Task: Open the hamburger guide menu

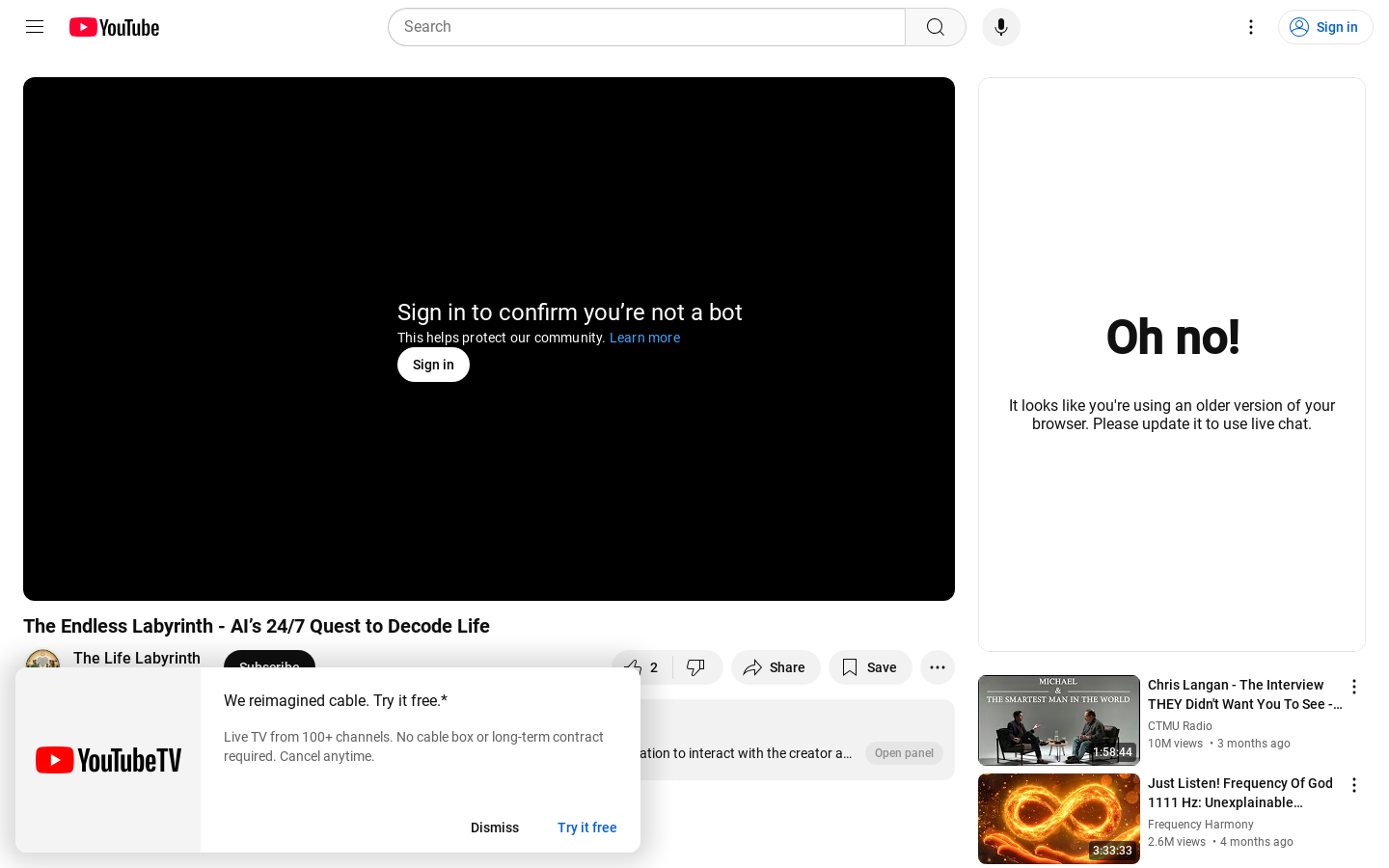Action: click(x=35, y=27)
